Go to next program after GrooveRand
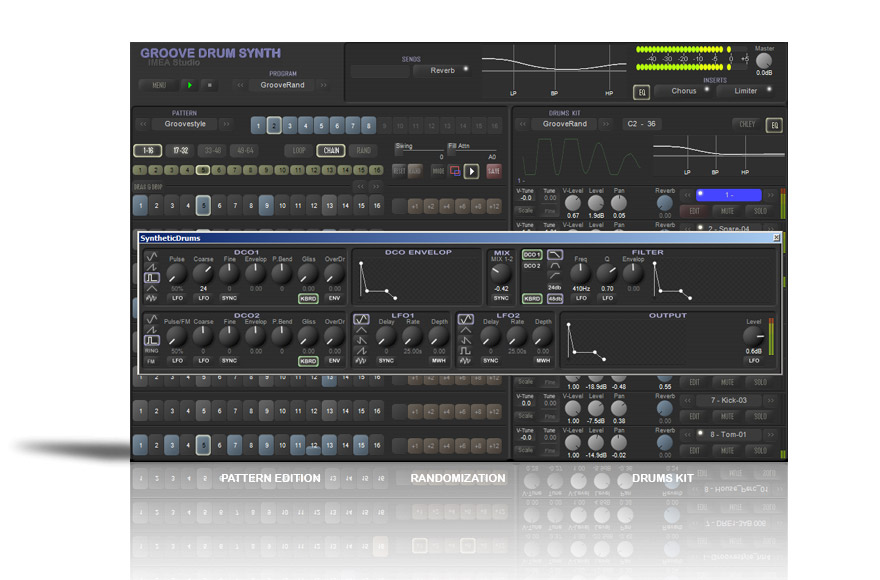 coord(324,86)
